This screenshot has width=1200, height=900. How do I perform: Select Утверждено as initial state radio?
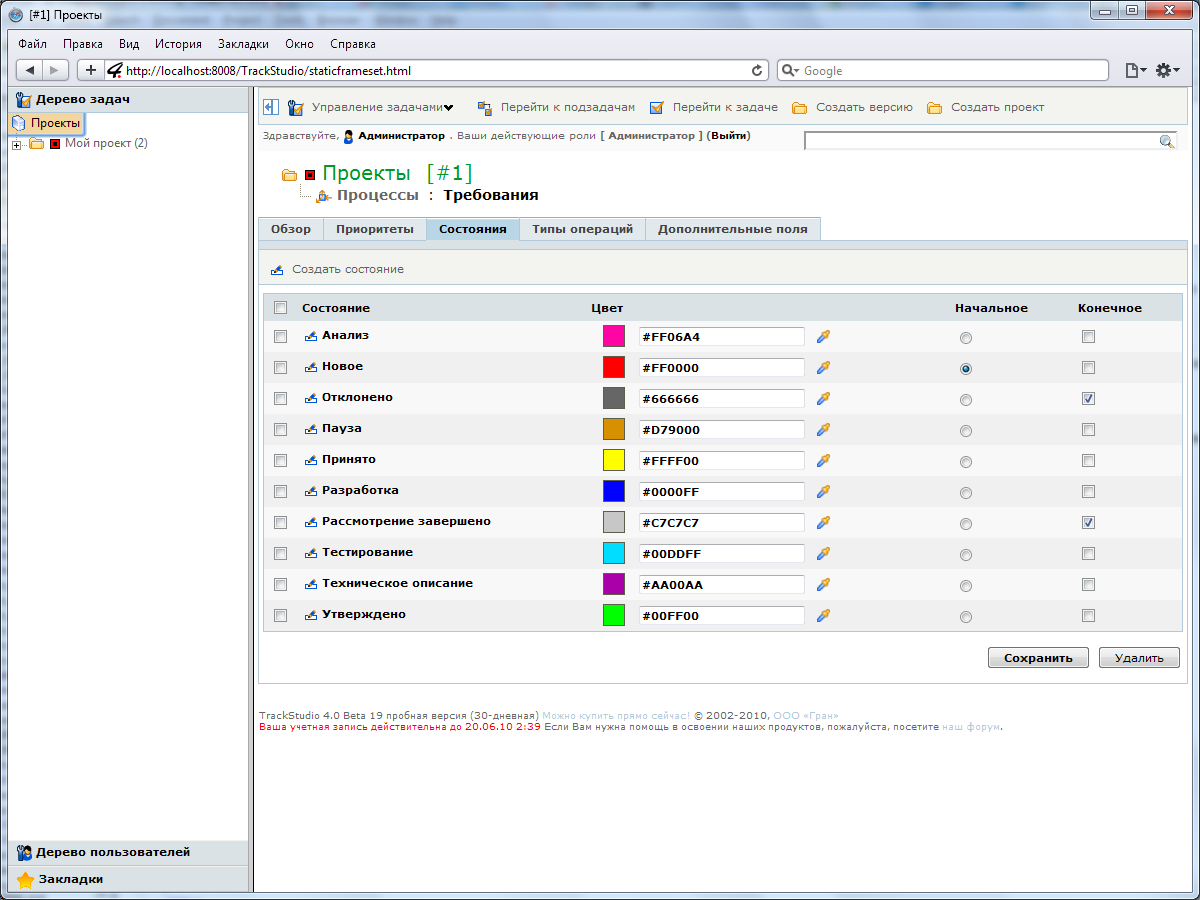click(x=965, y=617)
